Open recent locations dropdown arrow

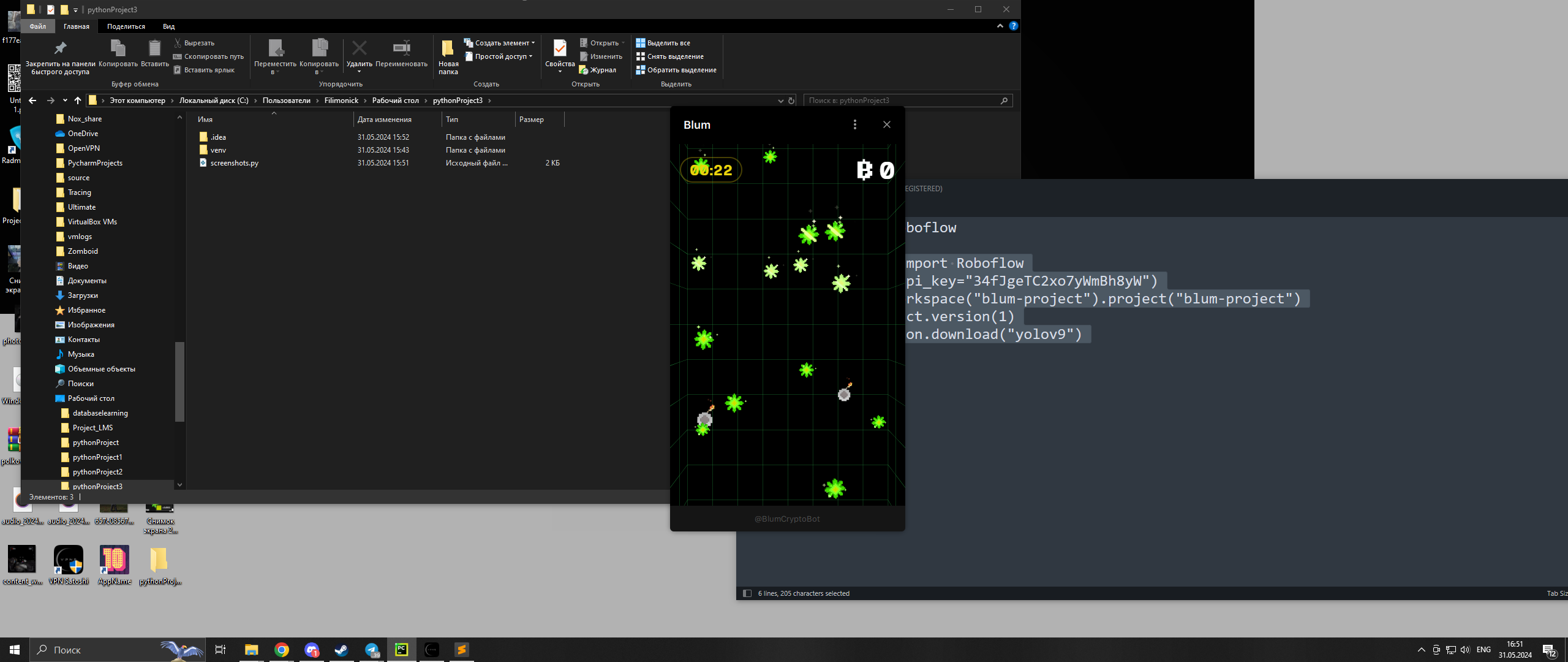[65, 101]
